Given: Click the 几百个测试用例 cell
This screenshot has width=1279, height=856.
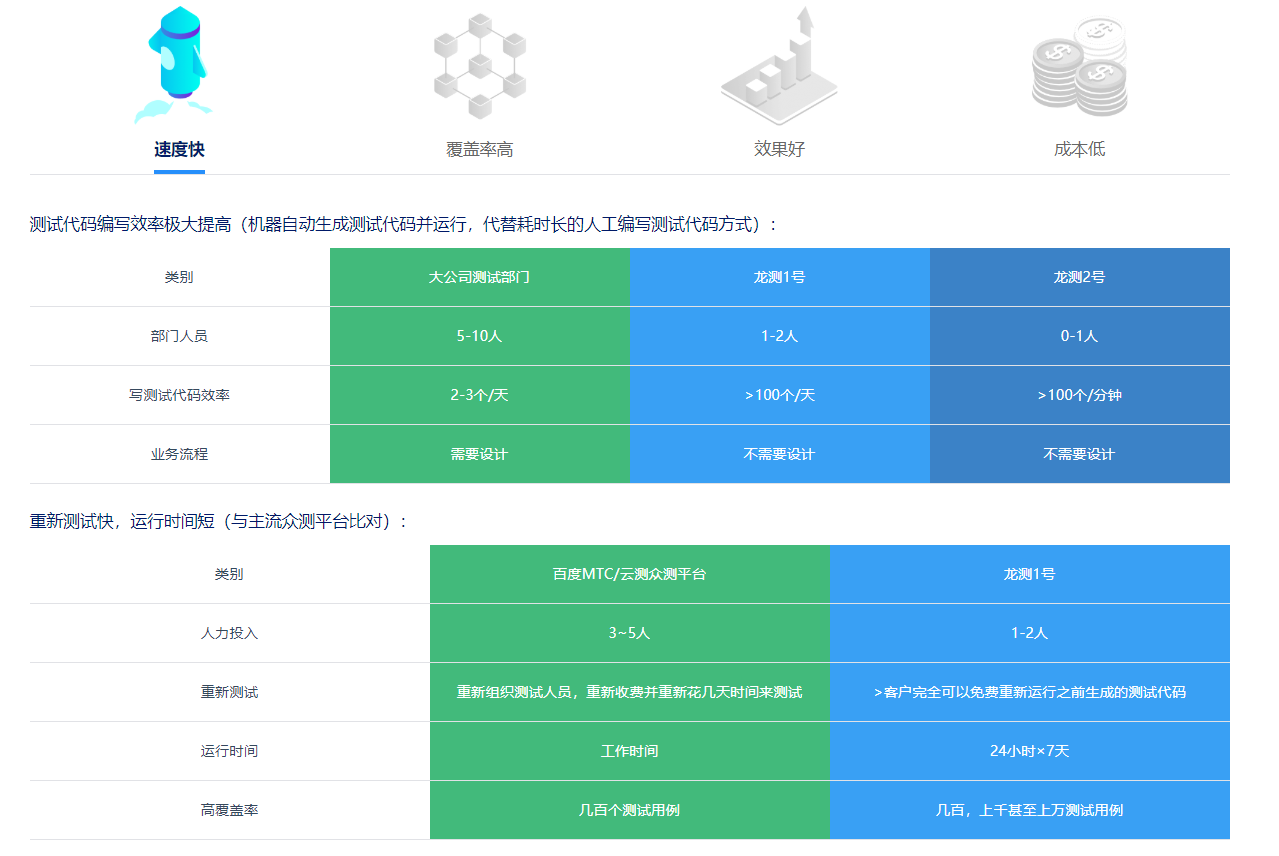Looking at the screenshot, I should (630, 810).
